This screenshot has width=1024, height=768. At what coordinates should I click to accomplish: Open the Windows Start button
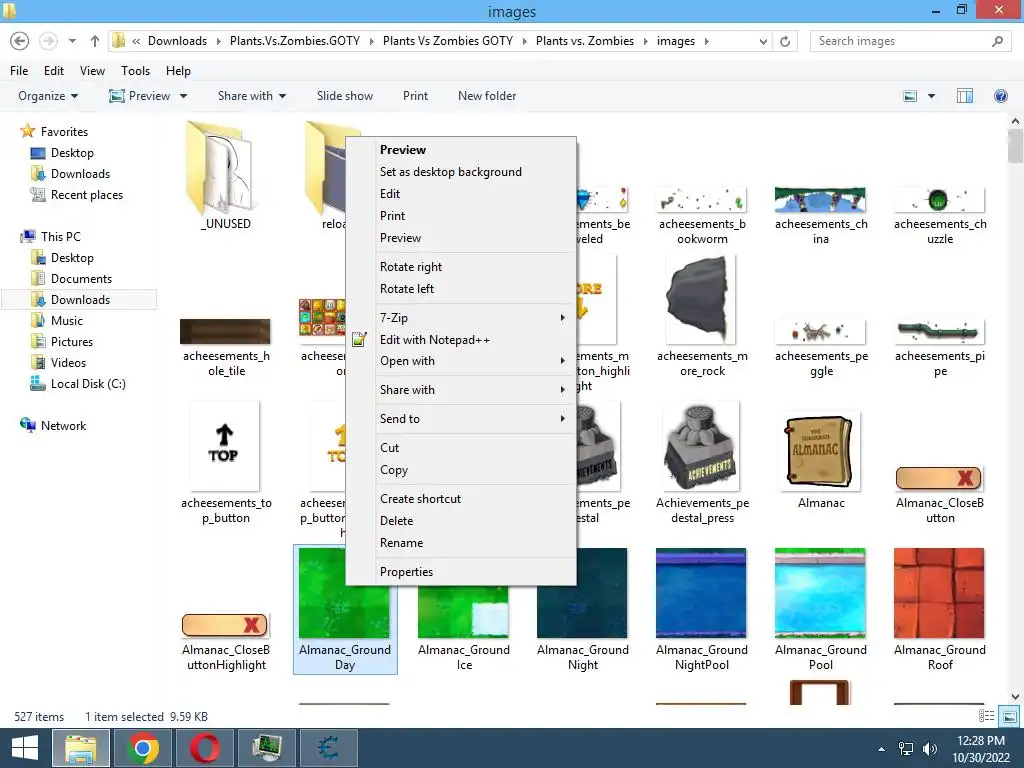click(25, 748)
